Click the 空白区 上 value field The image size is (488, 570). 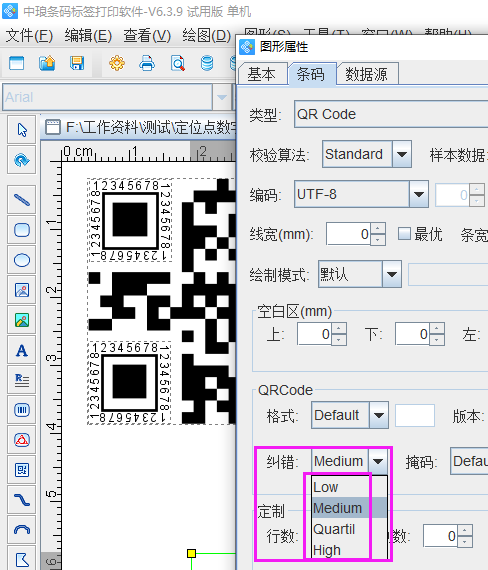315,334
